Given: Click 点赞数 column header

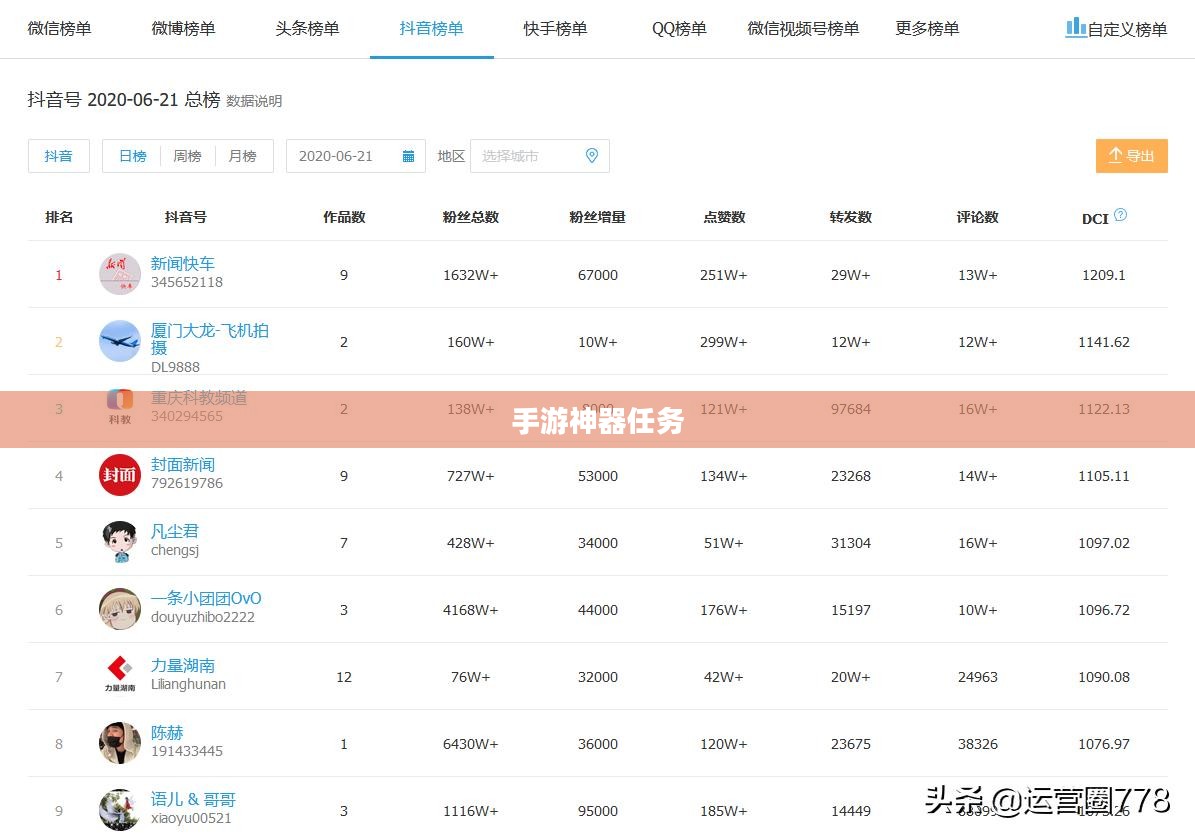Looking at the screenshot, I should [x=724, y=217].
